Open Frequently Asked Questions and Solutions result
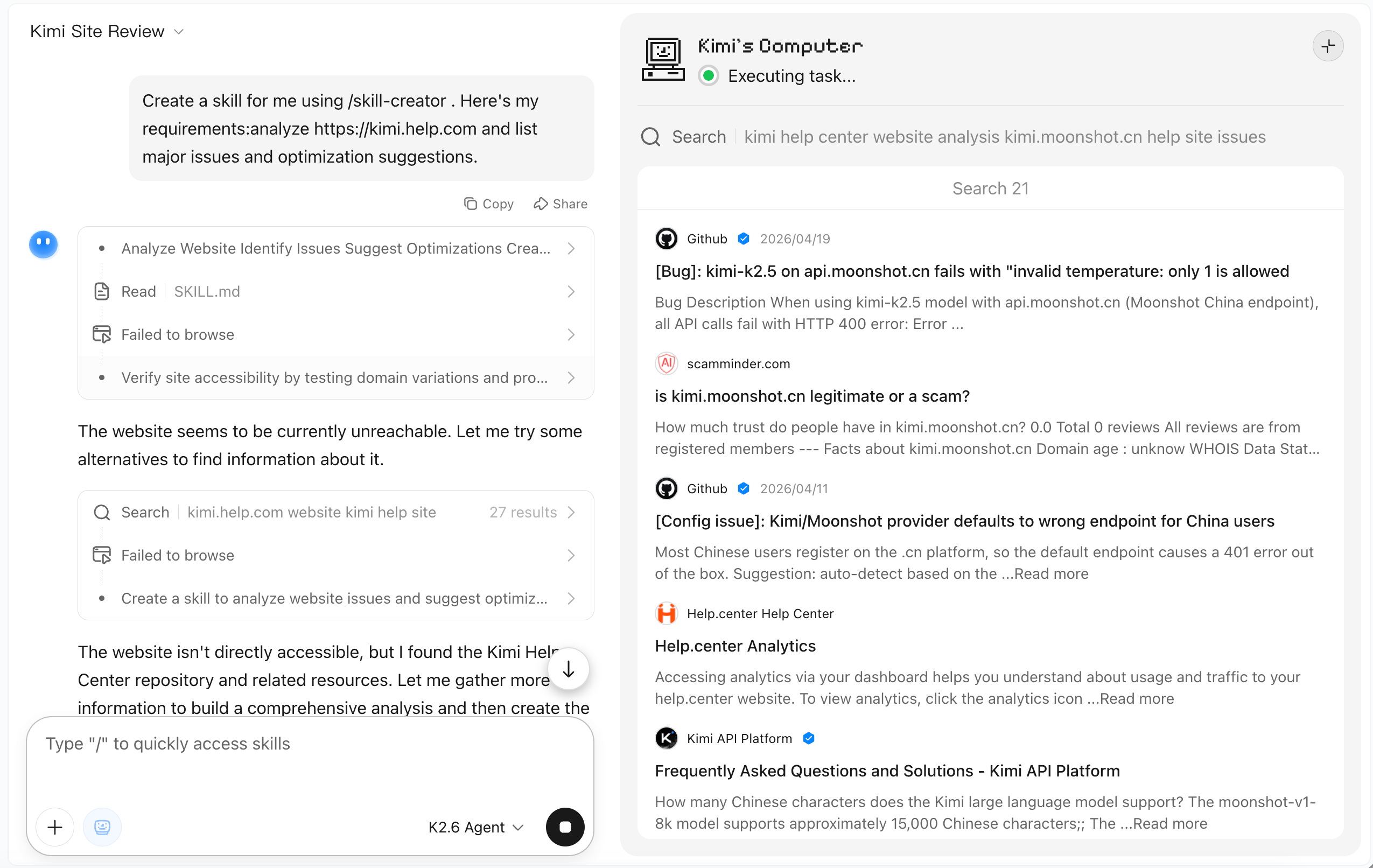Viewport: 1373px width, 868px height. [887, 771]
